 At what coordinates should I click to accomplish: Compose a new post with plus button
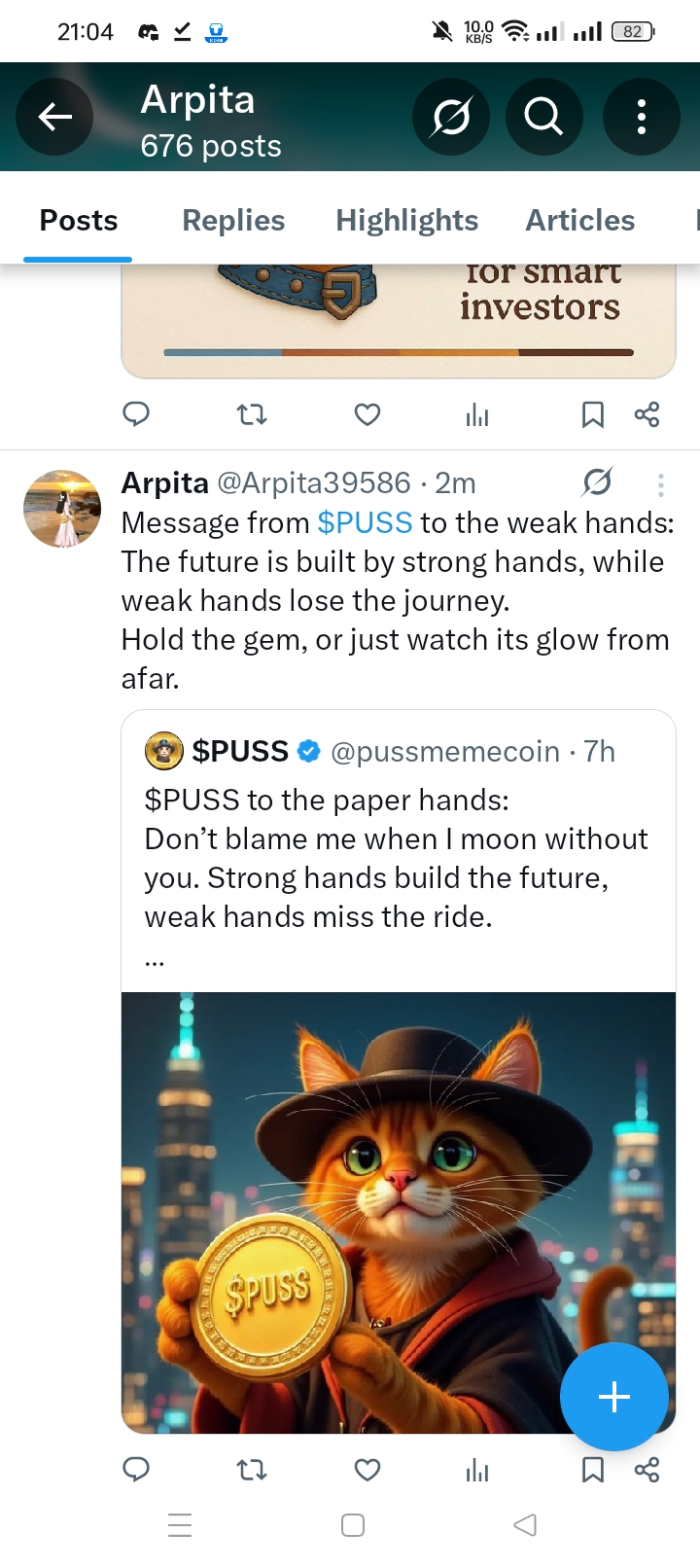614,1397
